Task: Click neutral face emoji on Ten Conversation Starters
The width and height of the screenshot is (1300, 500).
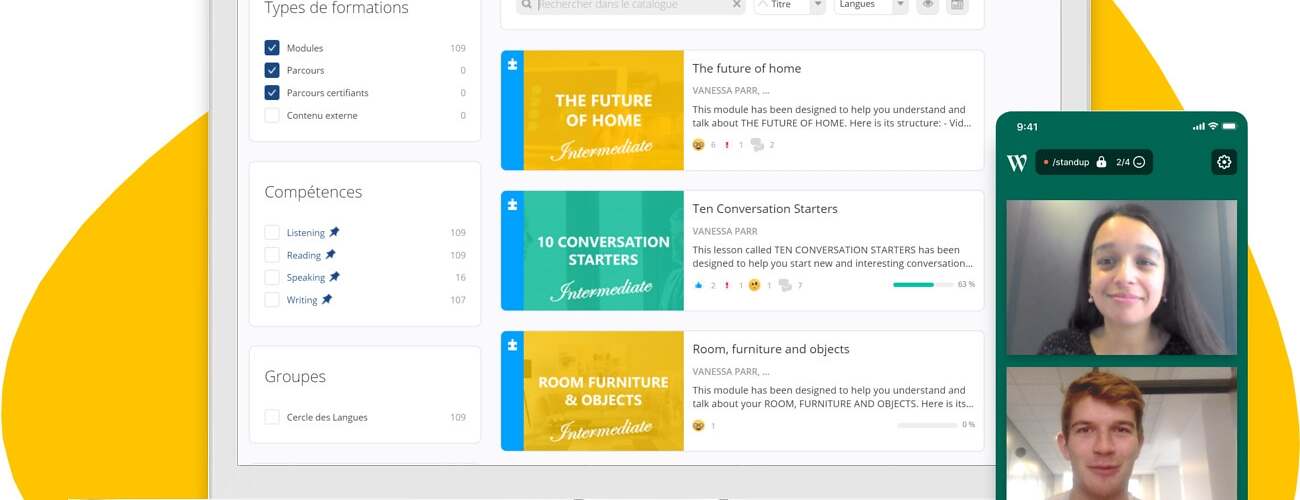Action: click(755, 285)
